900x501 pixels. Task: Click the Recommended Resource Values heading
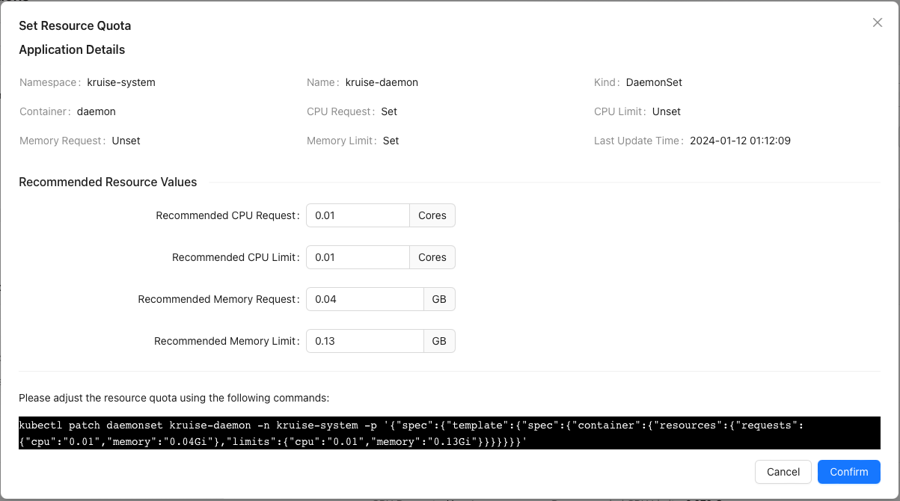tap(108, 182)
